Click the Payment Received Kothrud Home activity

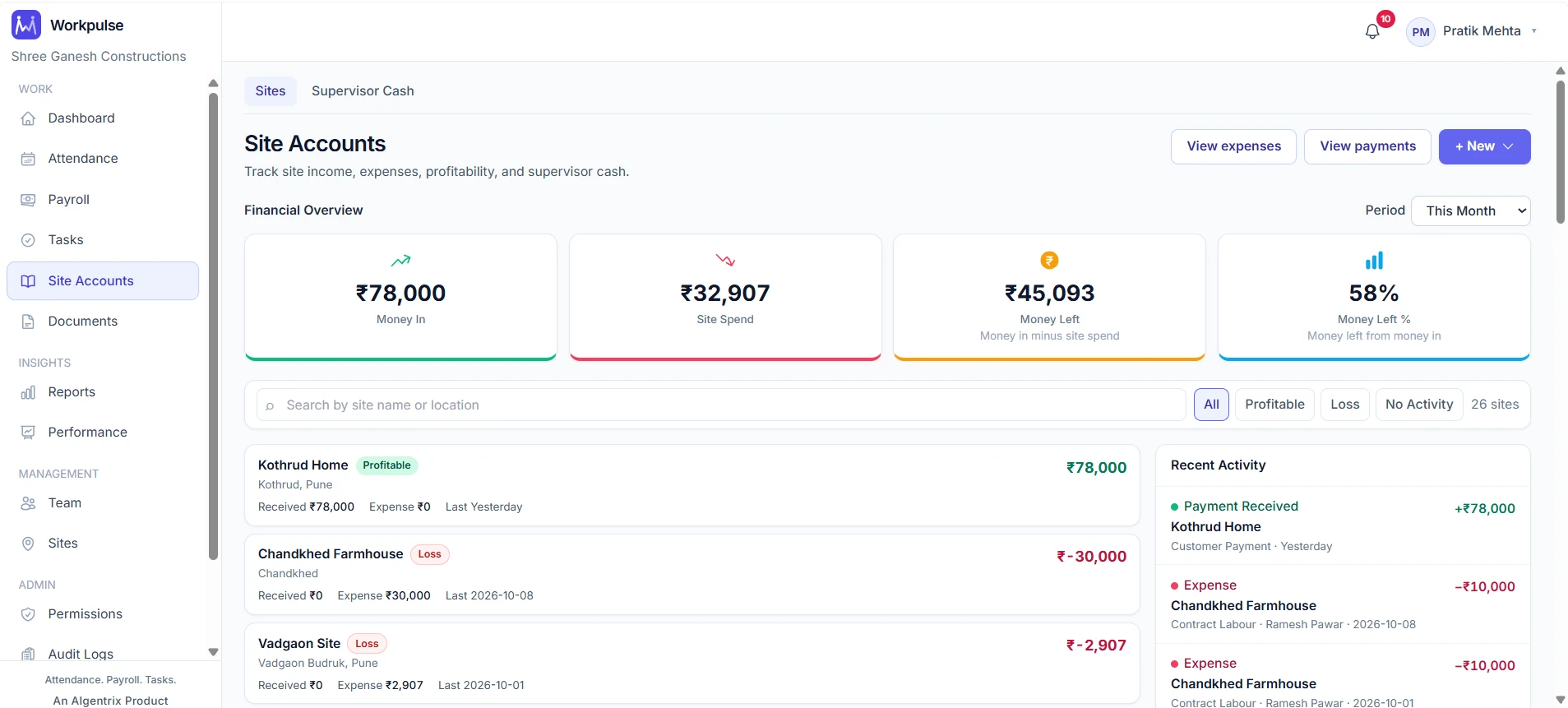tap(1342, 526)
